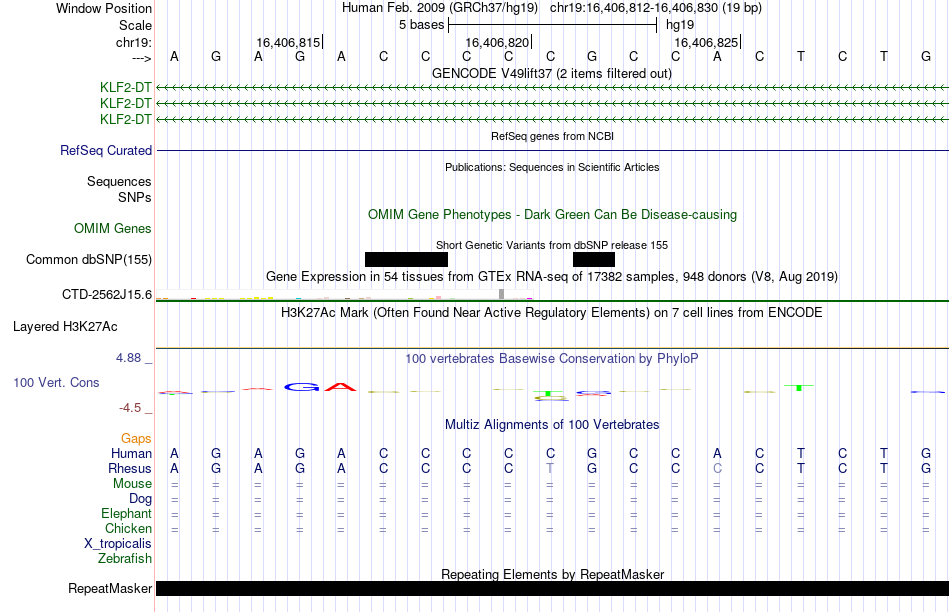
Task: Click the Rhesus species label
Action: tap(130, 469)
